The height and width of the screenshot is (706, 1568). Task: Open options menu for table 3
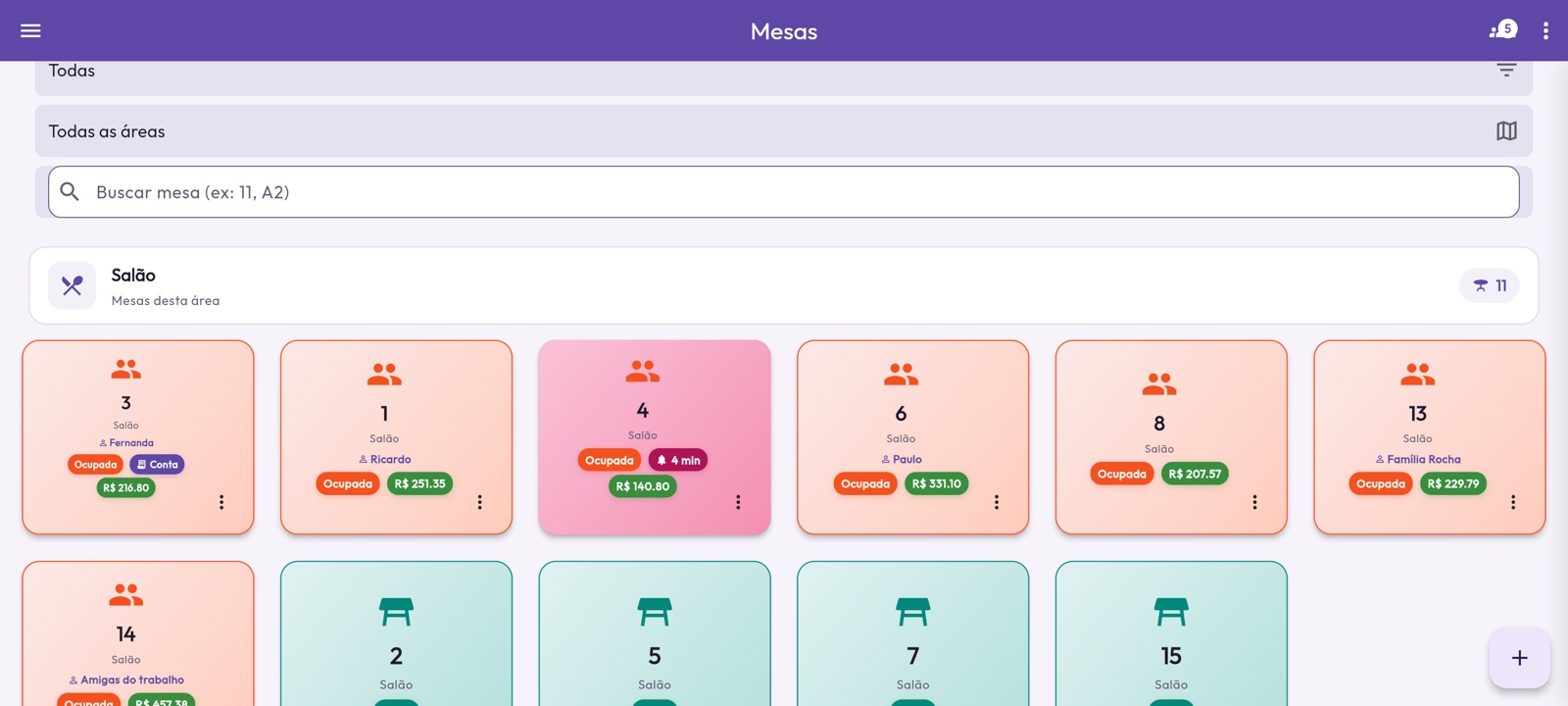[x=221, y=502]
